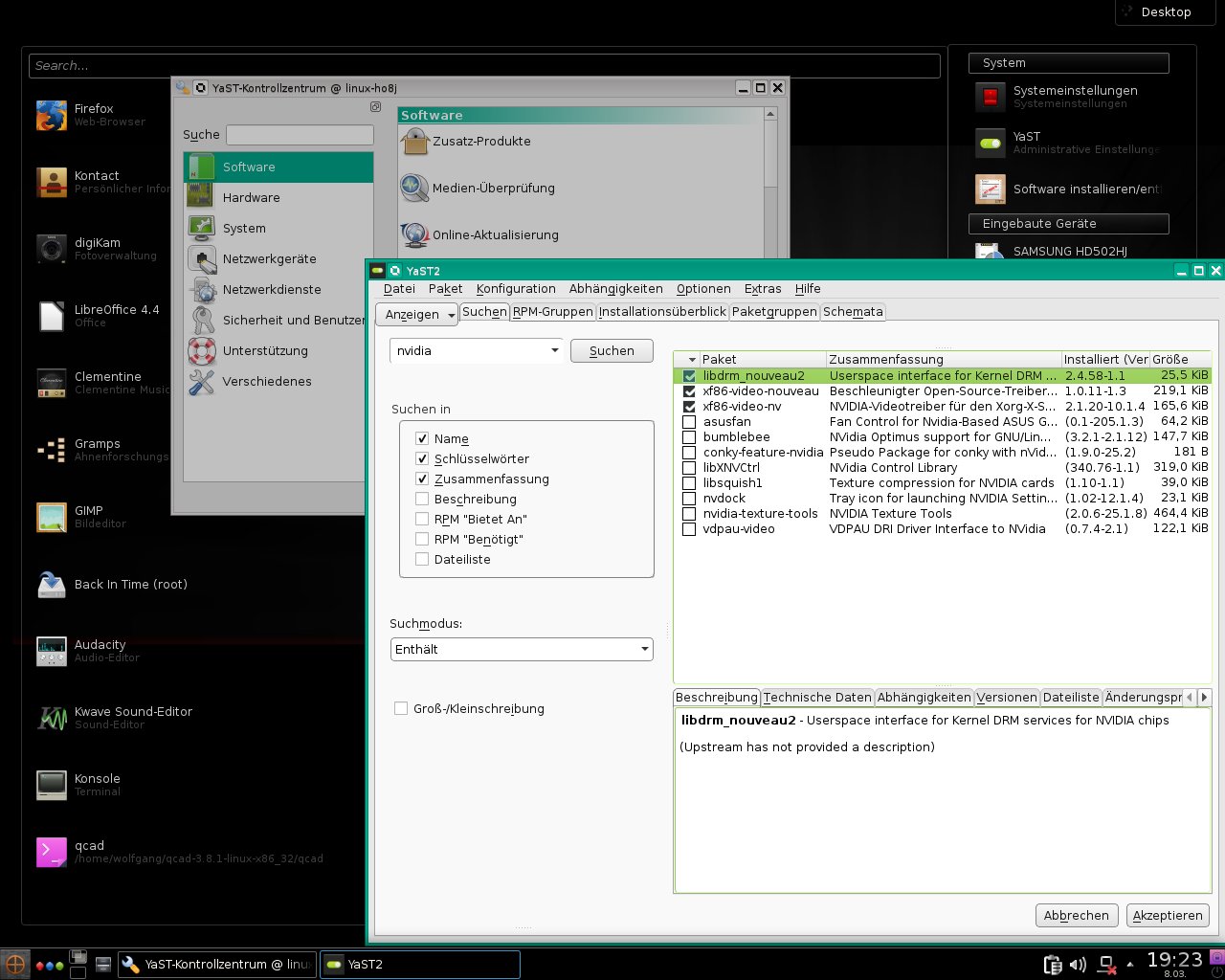Screen dimensions: 1225x980
Task: Enable Groß-/Kleinschreibung checkbox
Action: [401, 708]
